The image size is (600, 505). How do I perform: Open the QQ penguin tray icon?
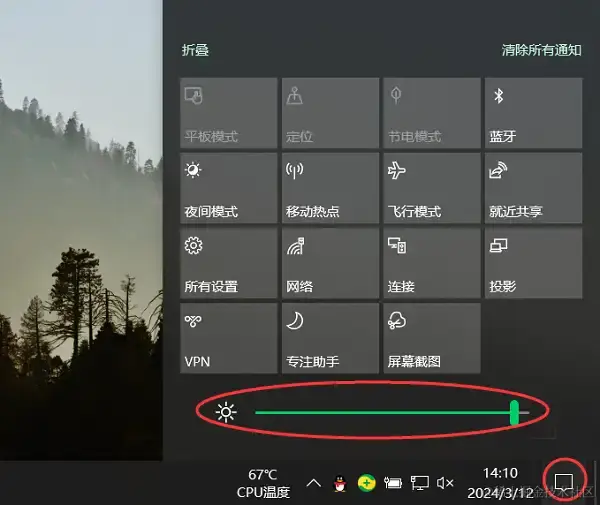click(x=340, y=483)
